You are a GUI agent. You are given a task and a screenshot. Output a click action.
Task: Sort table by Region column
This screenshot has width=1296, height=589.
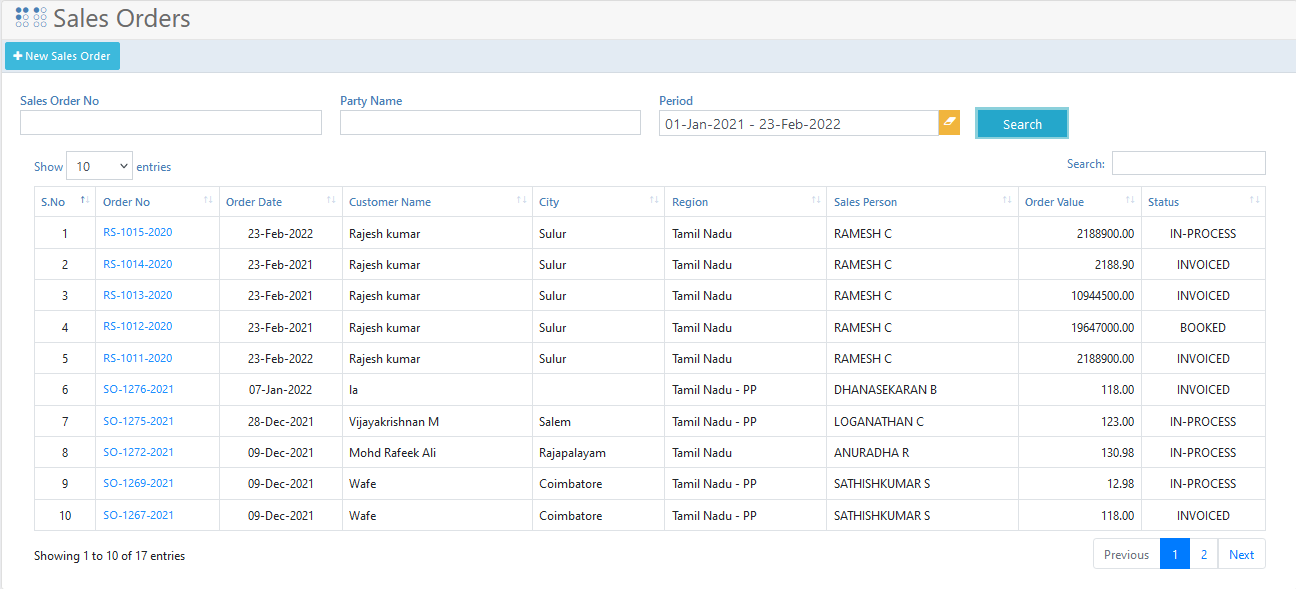746,202
